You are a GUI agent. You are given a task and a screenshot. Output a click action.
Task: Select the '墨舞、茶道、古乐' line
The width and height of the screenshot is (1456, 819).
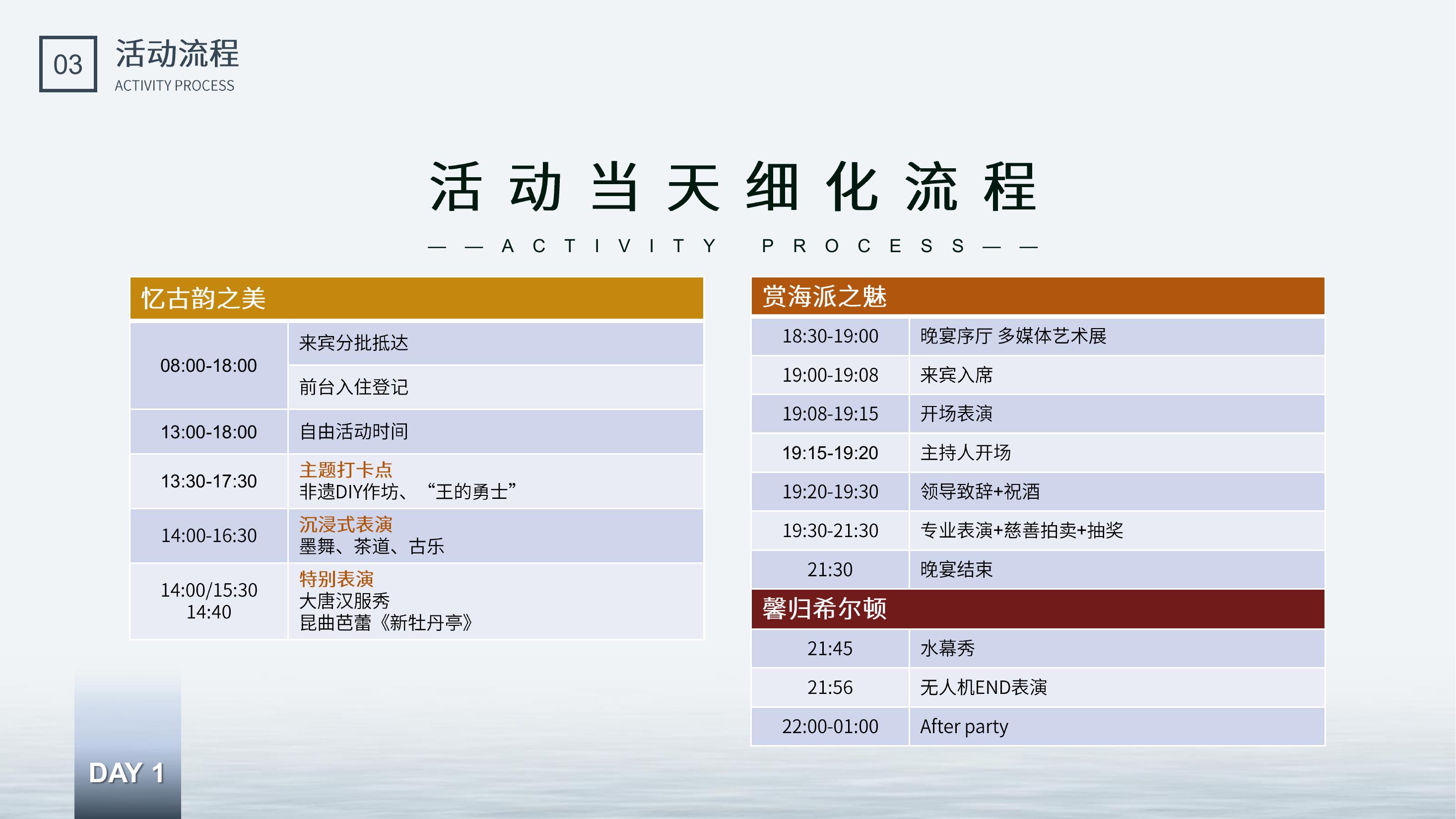point(371,546)
